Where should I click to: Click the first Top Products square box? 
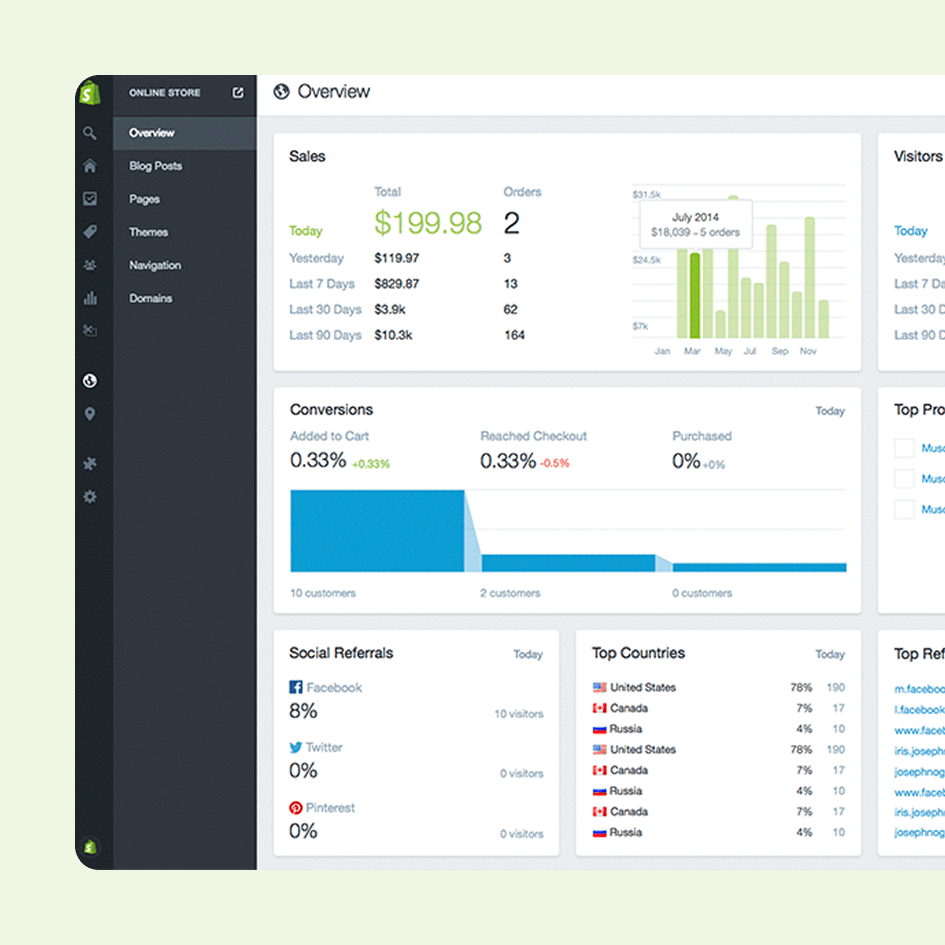[x=904, y=448]
